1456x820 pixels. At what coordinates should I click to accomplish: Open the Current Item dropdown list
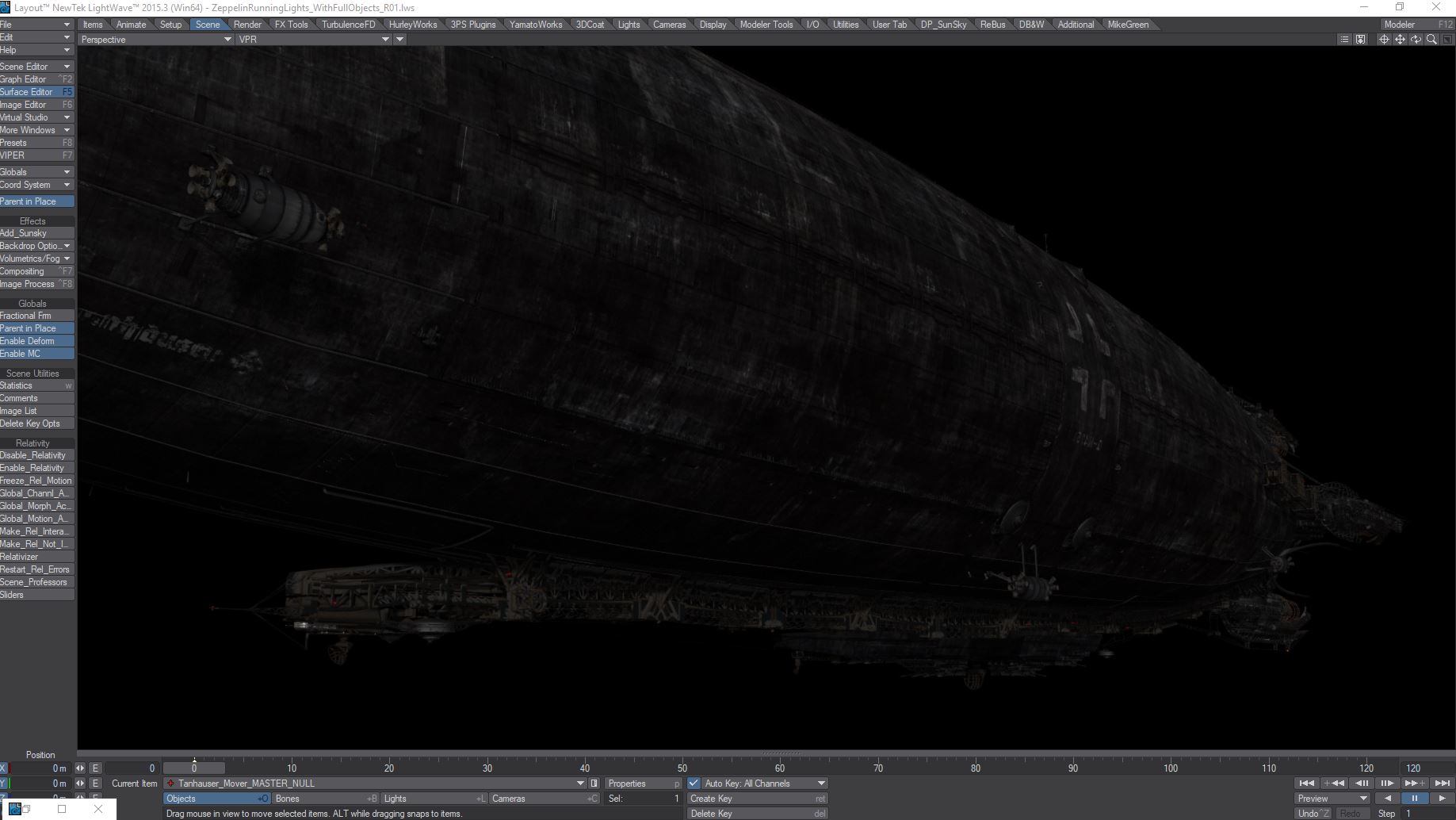(581, 784)
